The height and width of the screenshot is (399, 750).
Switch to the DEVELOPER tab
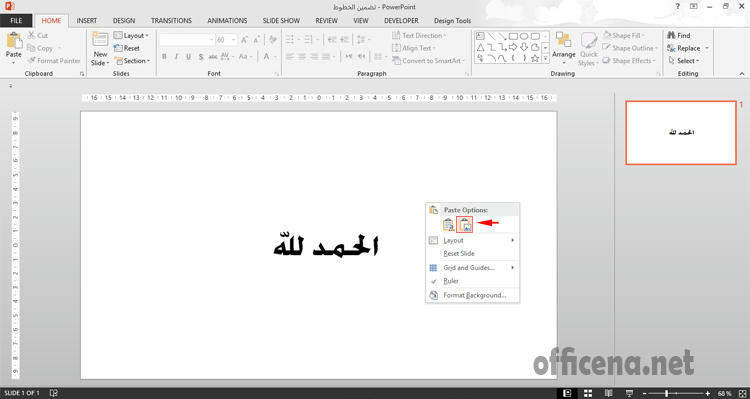[x=401, y=21]
